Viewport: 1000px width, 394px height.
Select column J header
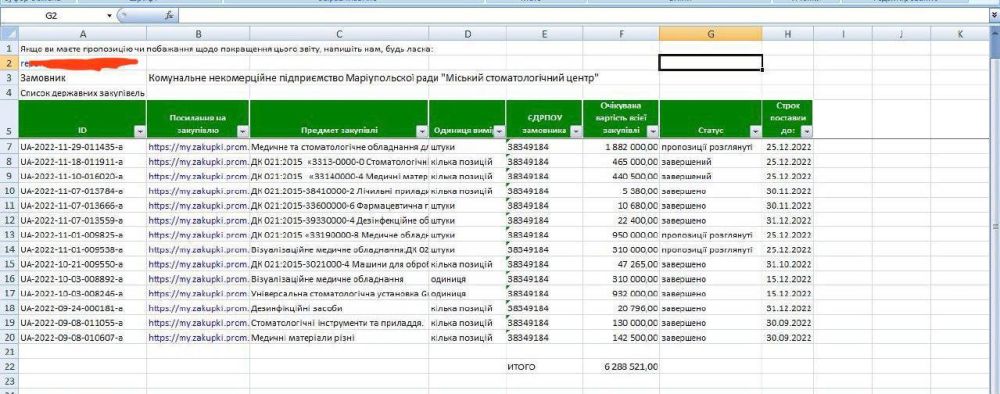pos(902,34)
